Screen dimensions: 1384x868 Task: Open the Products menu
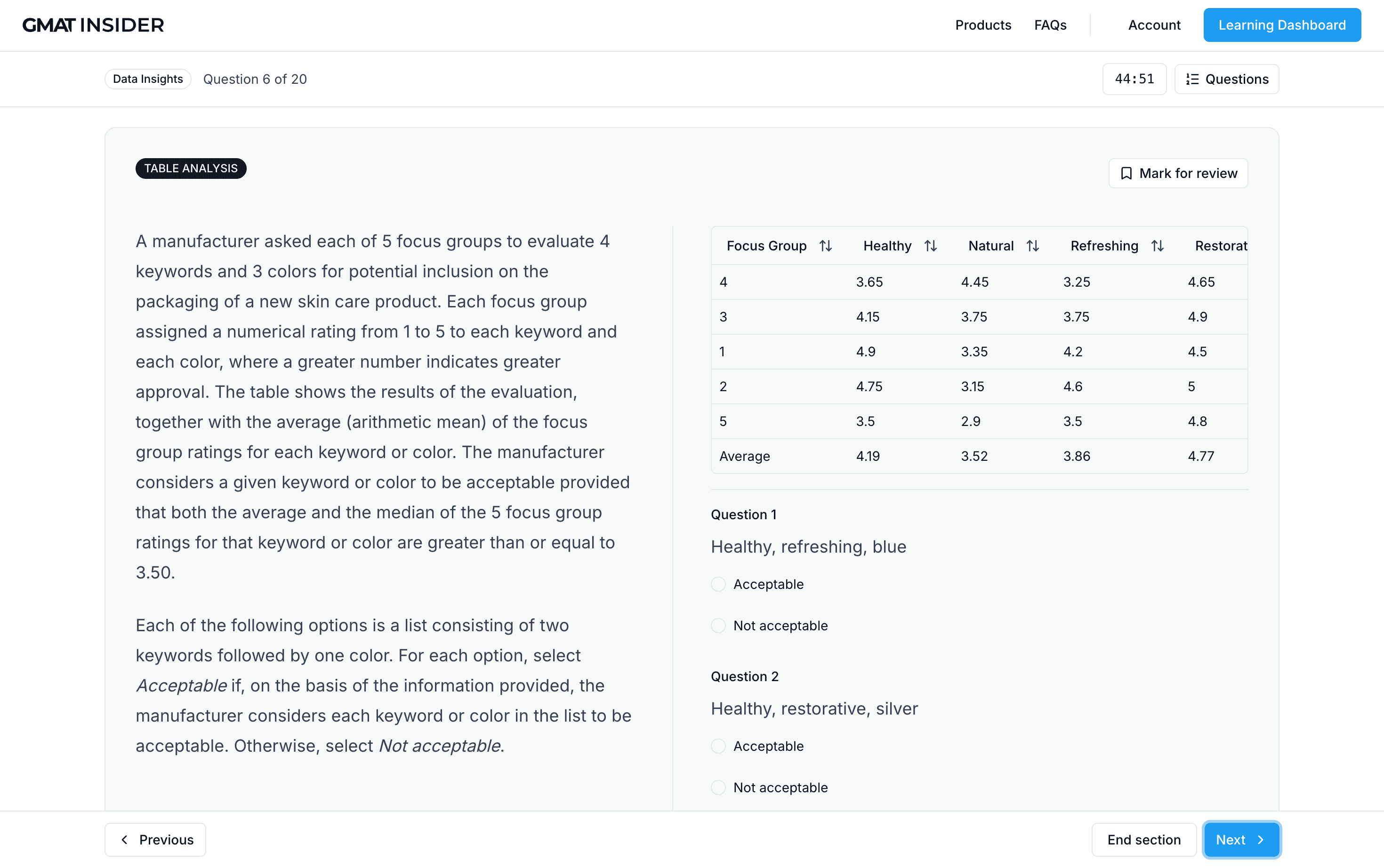tap(983, 25)
